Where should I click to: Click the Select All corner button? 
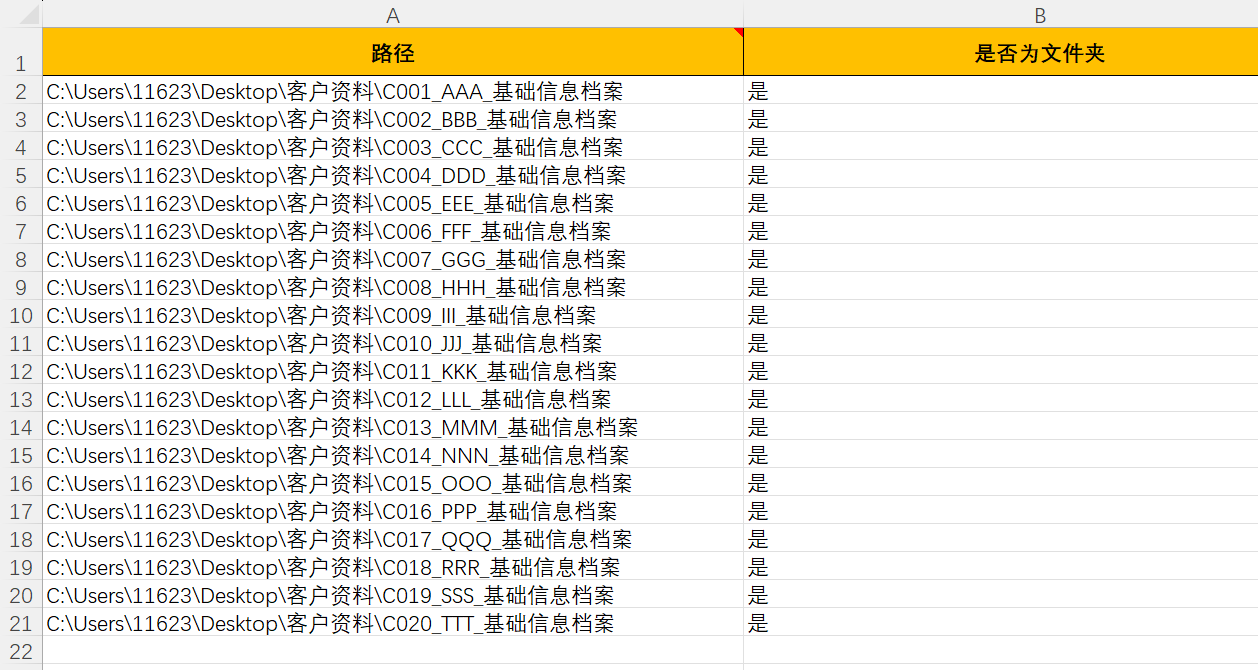pos(19,15)
